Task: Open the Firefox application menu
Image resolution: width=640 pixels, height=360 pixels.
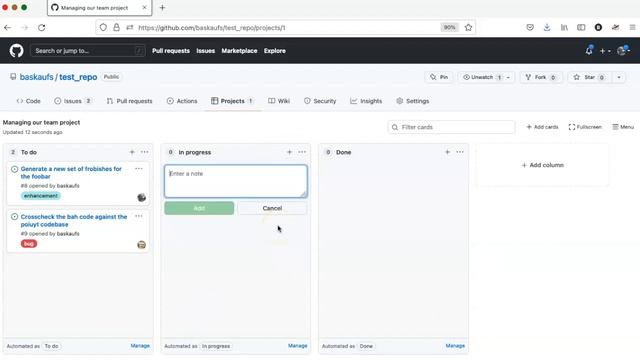Action: click(632, 27)
